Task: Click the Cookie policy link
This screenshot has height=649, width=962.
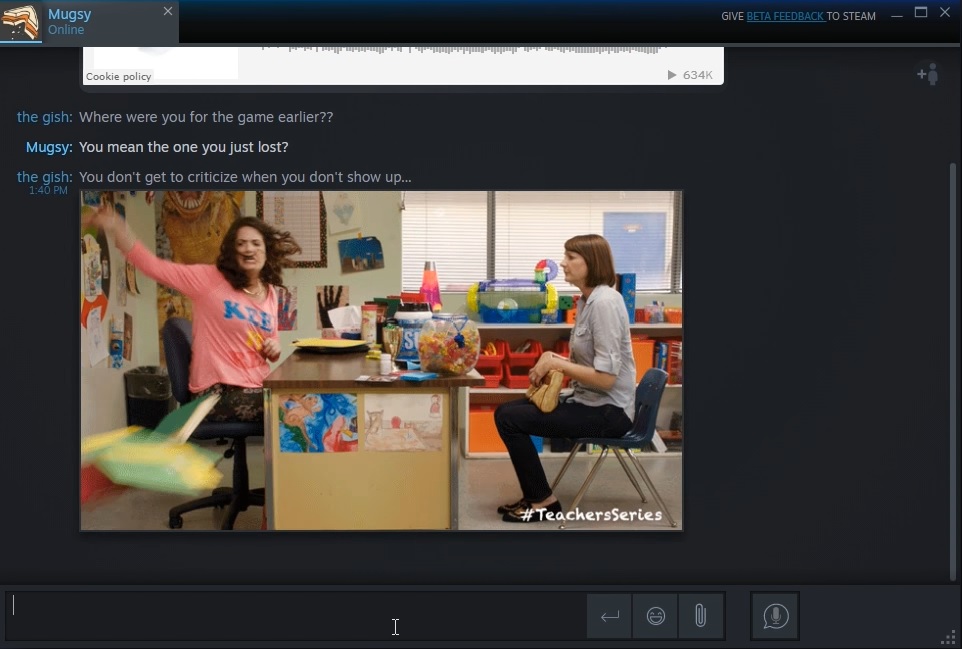Action: 118,76
